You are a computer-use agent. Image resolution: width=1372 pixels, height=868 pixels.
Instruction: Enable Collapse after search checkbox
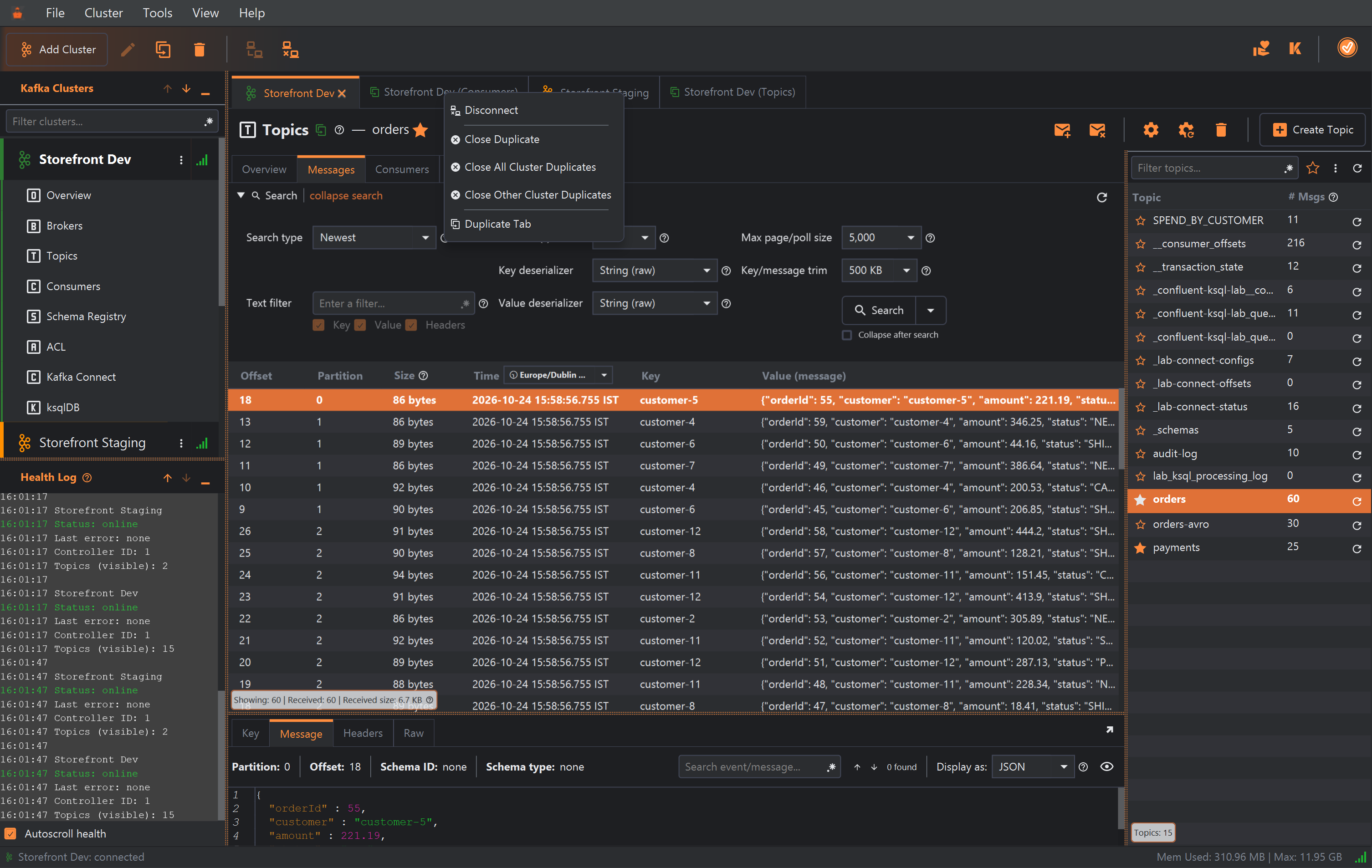click(x=847, y=335)
